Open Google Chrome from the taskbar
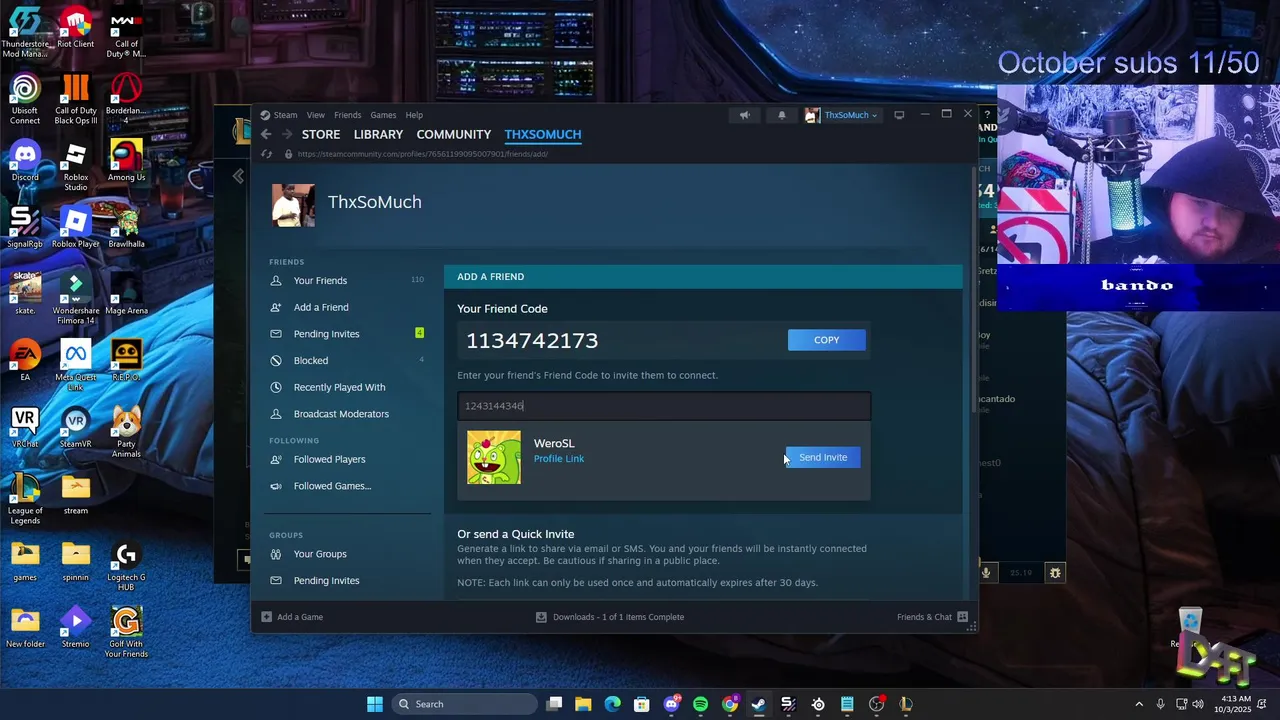 point(730,704)
